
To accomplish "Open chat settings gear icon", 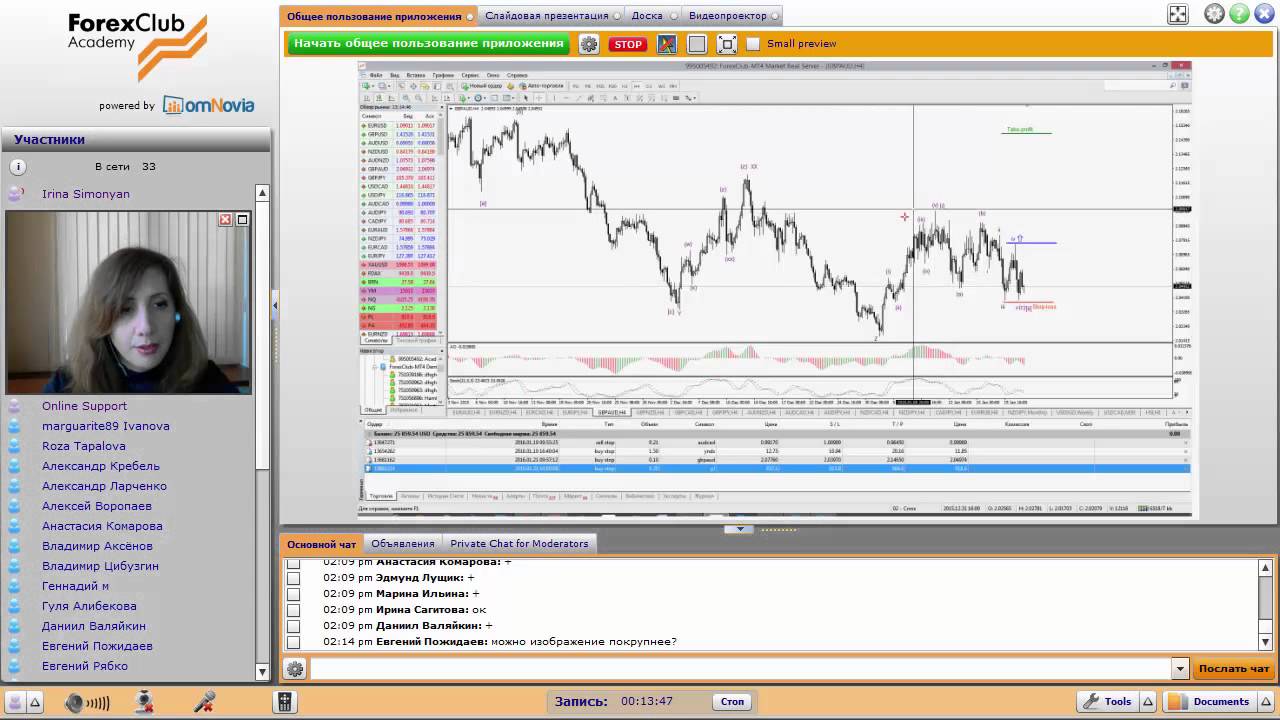I will [x=295, y=669].
